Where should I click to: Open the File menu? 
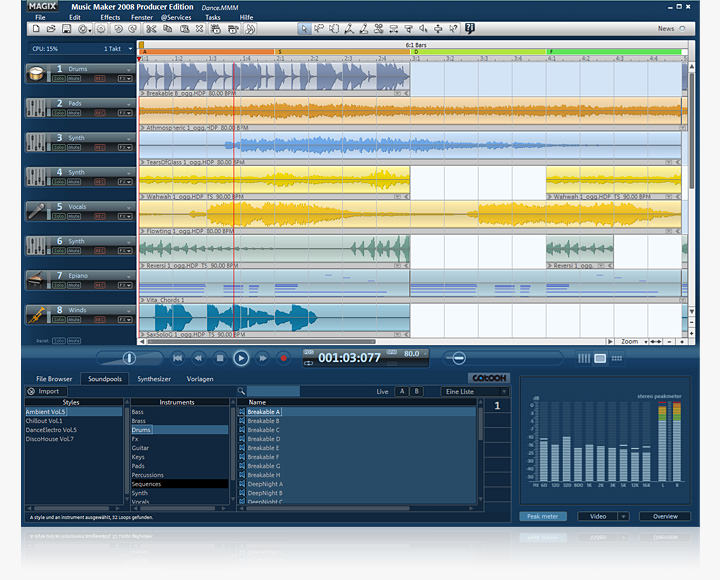pos(40,17)
